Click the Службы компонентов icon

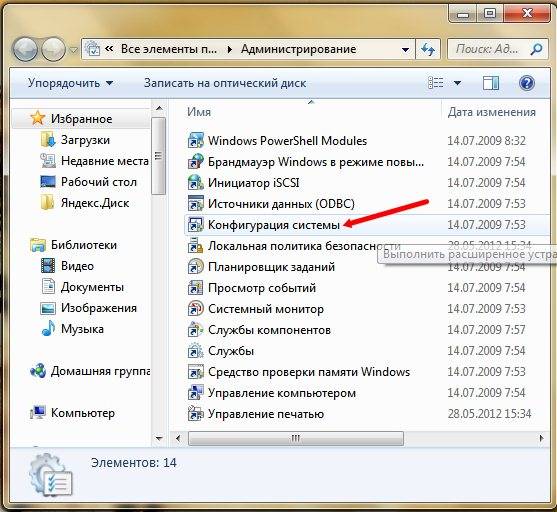pyautogui.click(x=195, y=330)
